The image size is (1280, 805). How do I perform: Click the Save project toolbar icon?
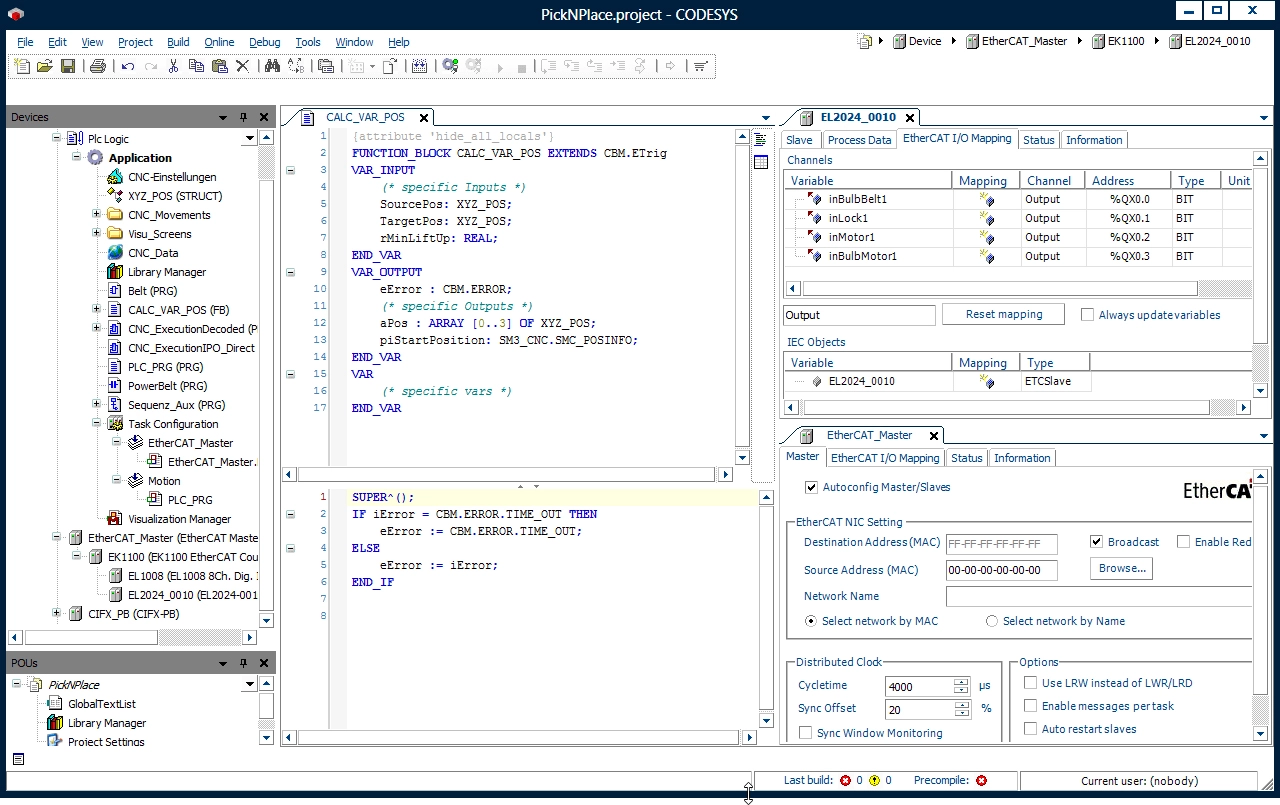(x=68, y=66)
